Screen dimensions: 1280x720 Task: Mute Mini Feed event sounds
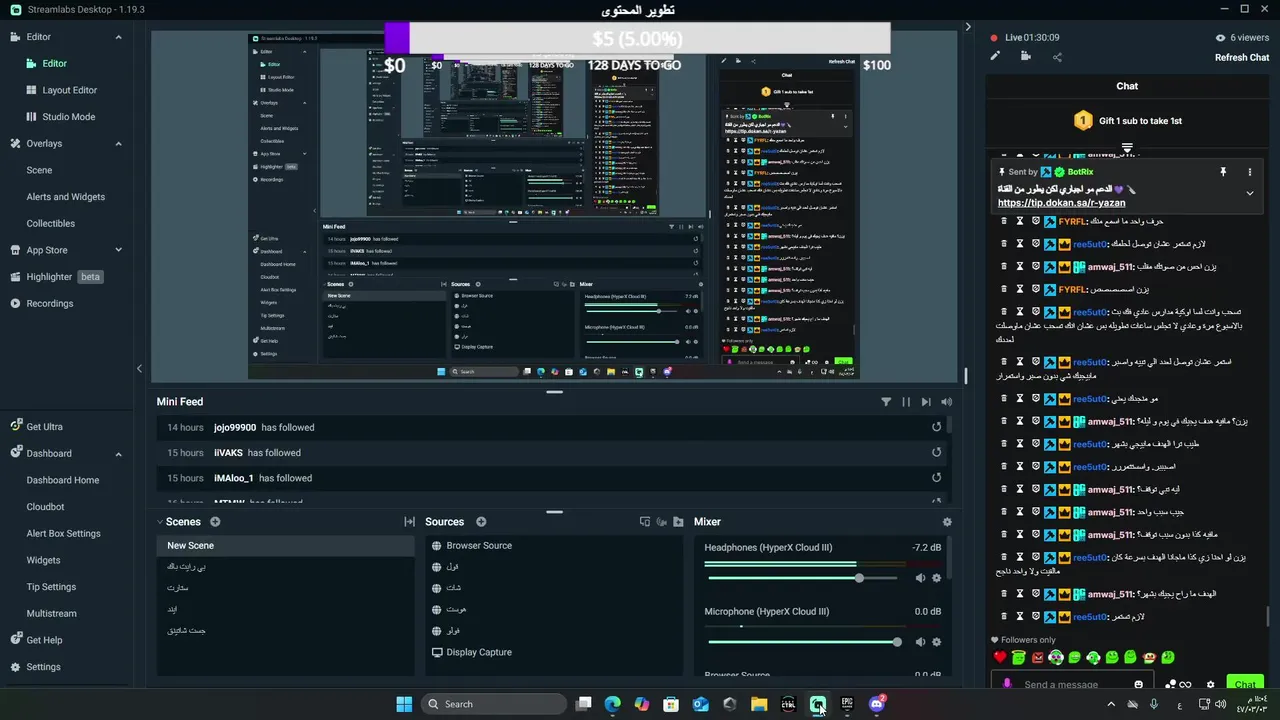pyautogui.click(x=946, y=402)
